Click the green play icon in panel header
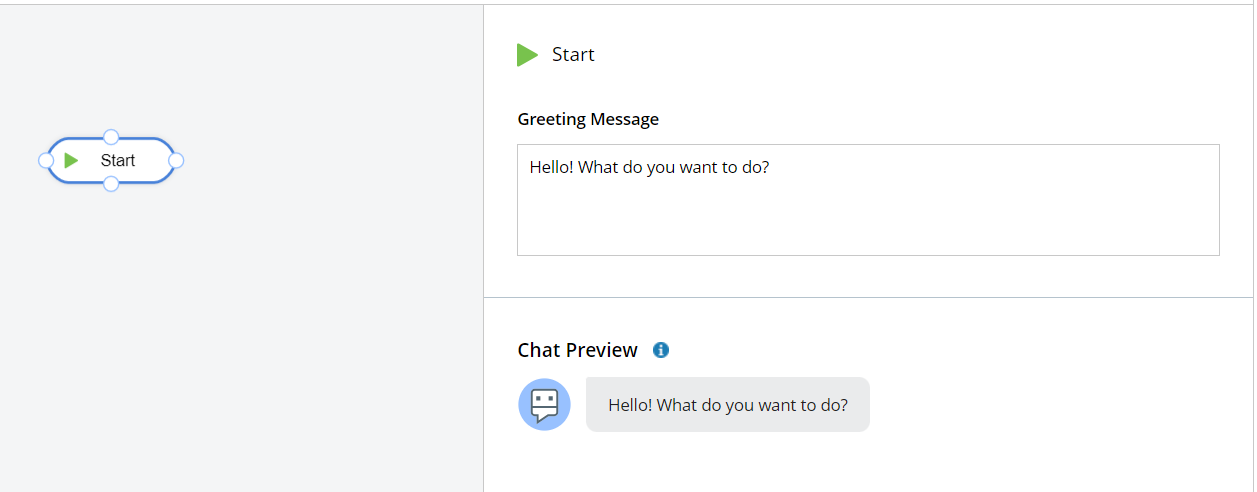This screenshot has width=1257, height=492. point(527,55)
